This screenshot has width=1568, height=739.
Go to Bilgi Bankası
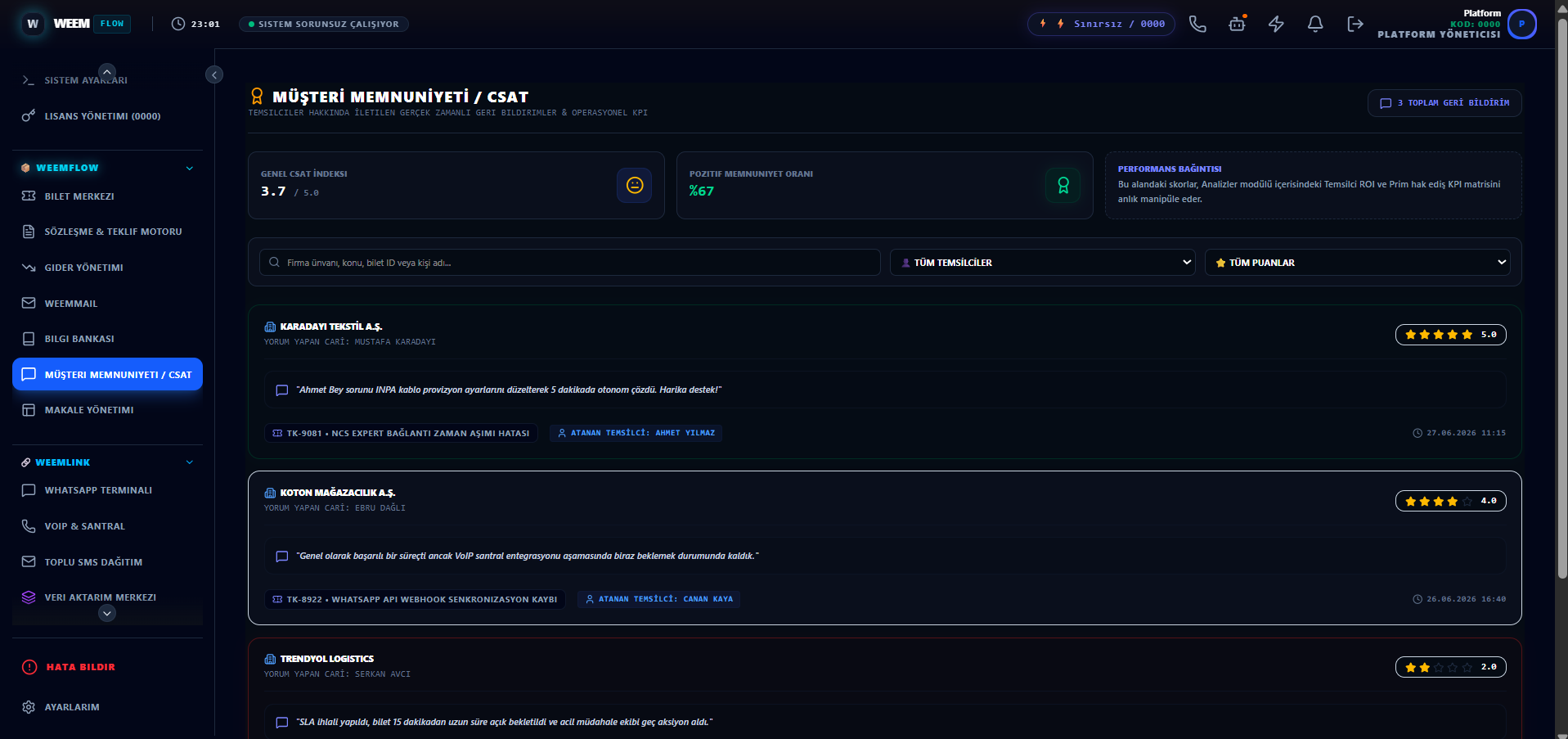pyautogui.click(x=107, y=339)
